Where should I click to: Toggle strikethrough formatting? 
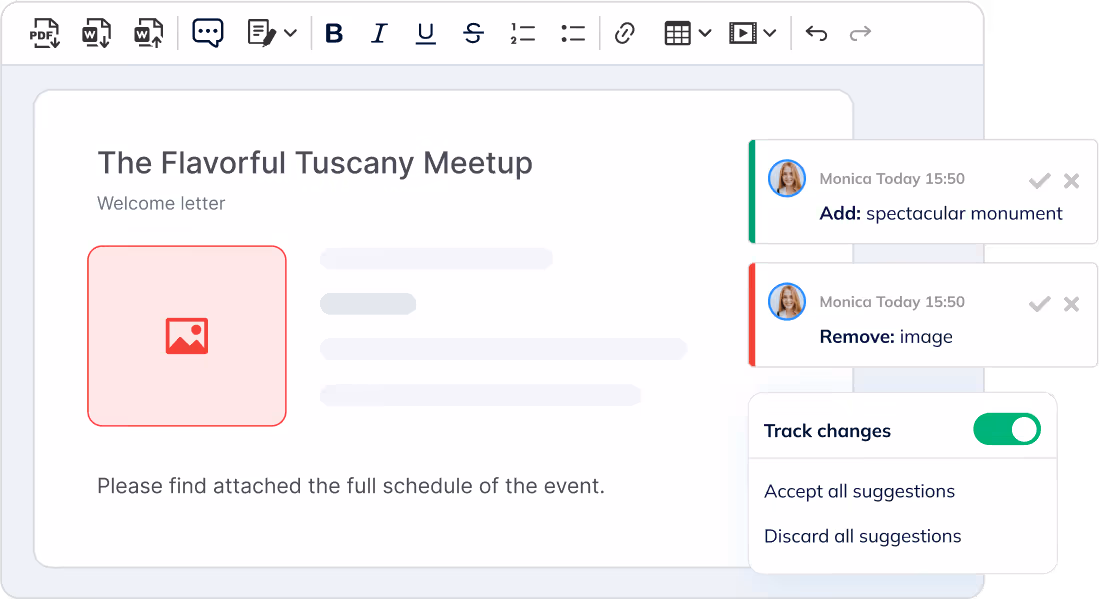coord(473,34)
